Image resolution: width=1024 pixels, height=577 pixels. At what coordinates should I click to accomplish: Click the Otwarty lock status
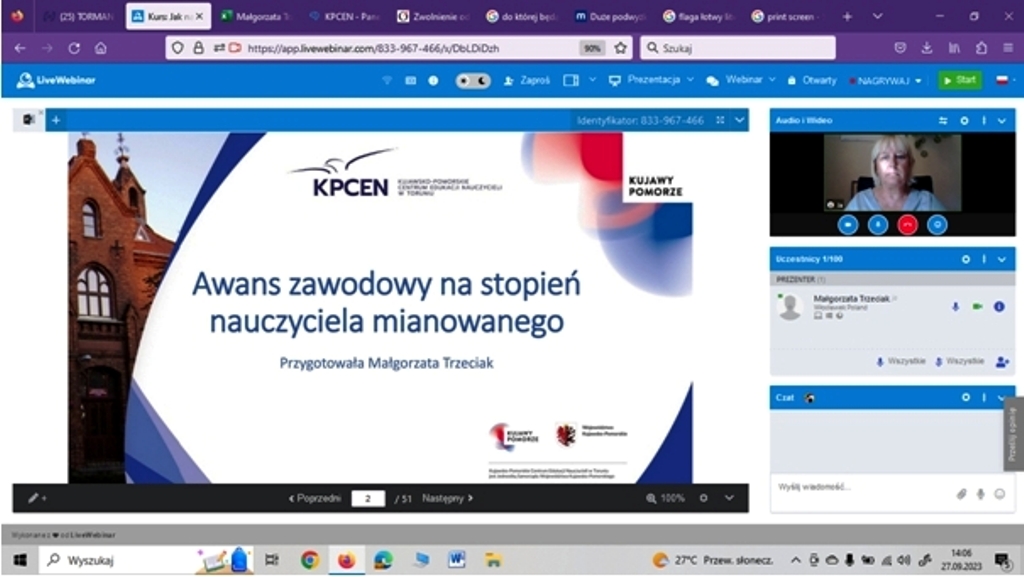coord(812,80)
